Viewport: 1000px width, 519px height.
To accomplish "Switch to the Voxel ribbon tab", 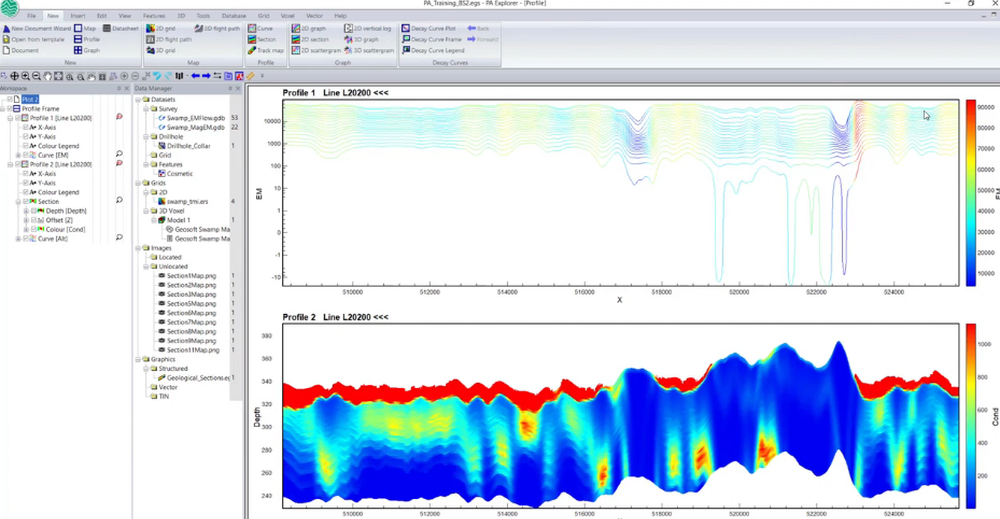I will [288, 15].
